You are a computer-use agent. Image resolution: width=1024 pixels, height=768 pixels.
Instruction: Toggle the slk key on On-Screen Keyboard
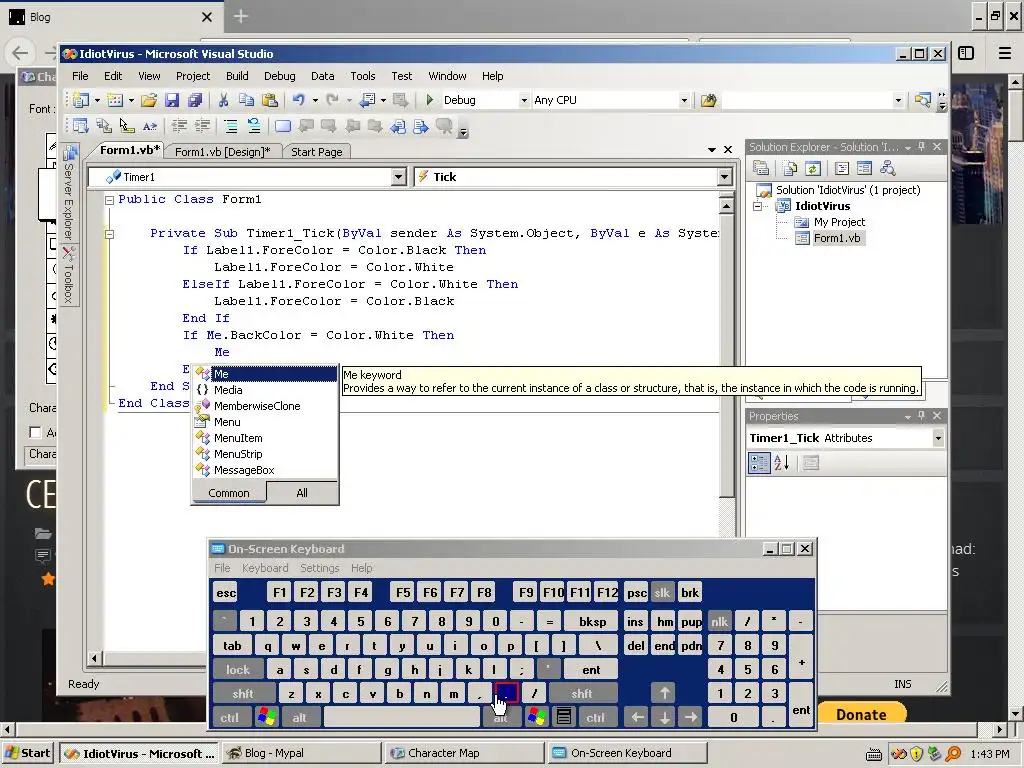point(662,593)
